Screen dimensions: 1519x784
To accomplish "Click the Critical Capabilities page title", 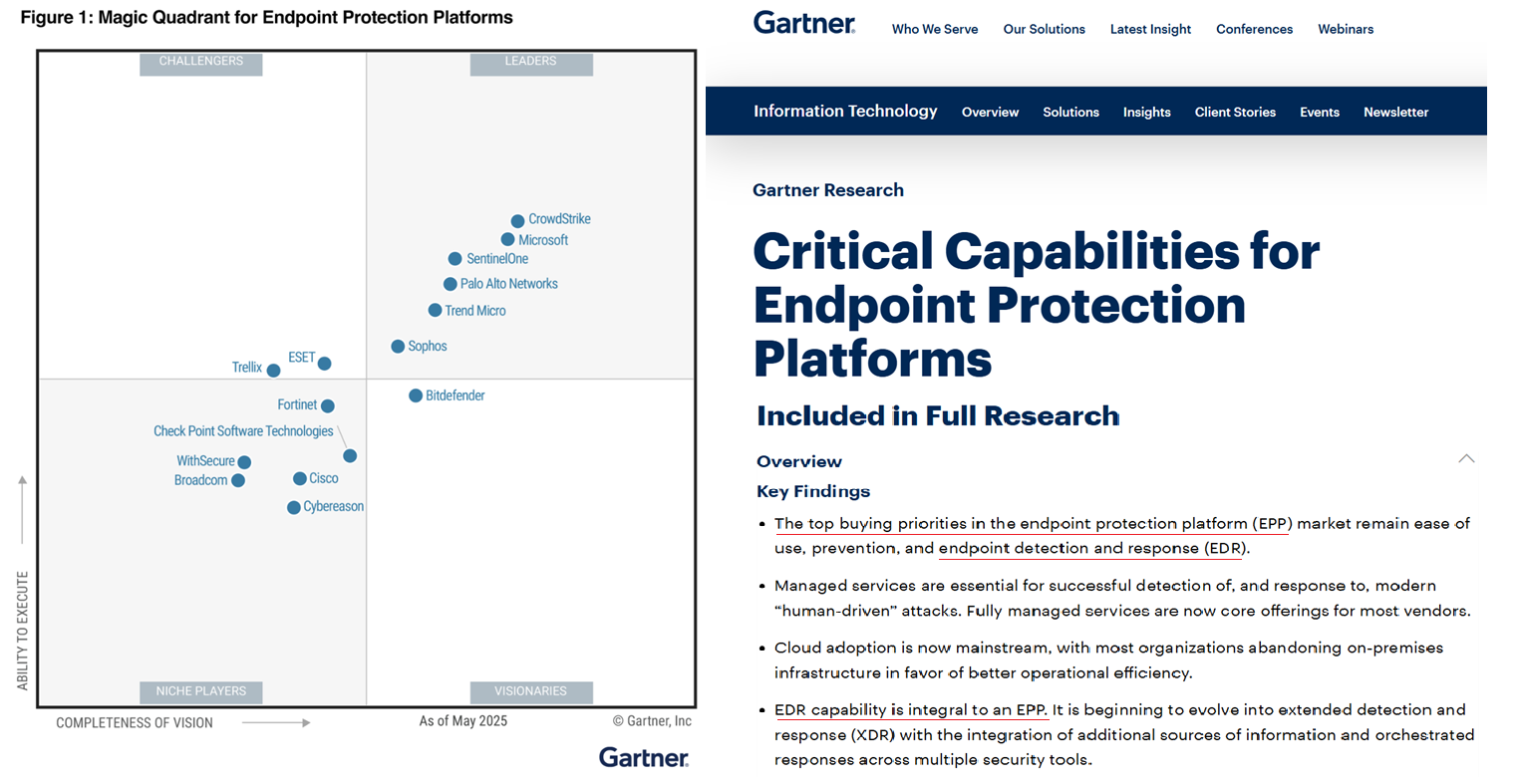I will click(x=1036, y=305).
